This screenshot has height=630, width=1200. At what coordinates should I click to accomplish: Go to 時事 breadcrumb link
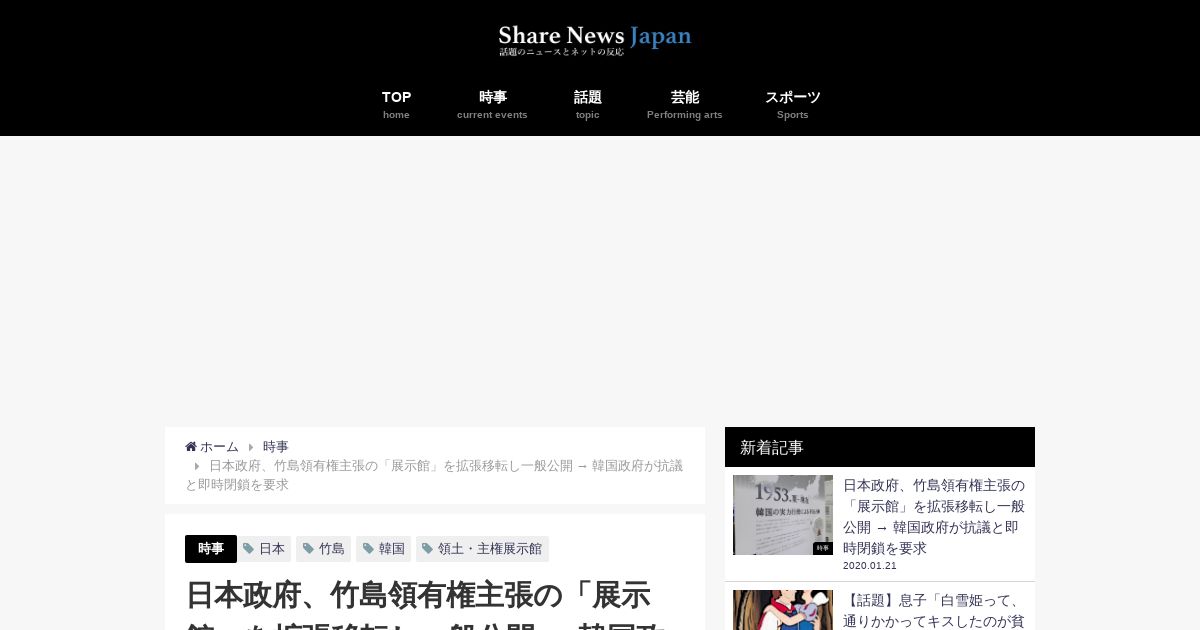(x=276, y=447)
